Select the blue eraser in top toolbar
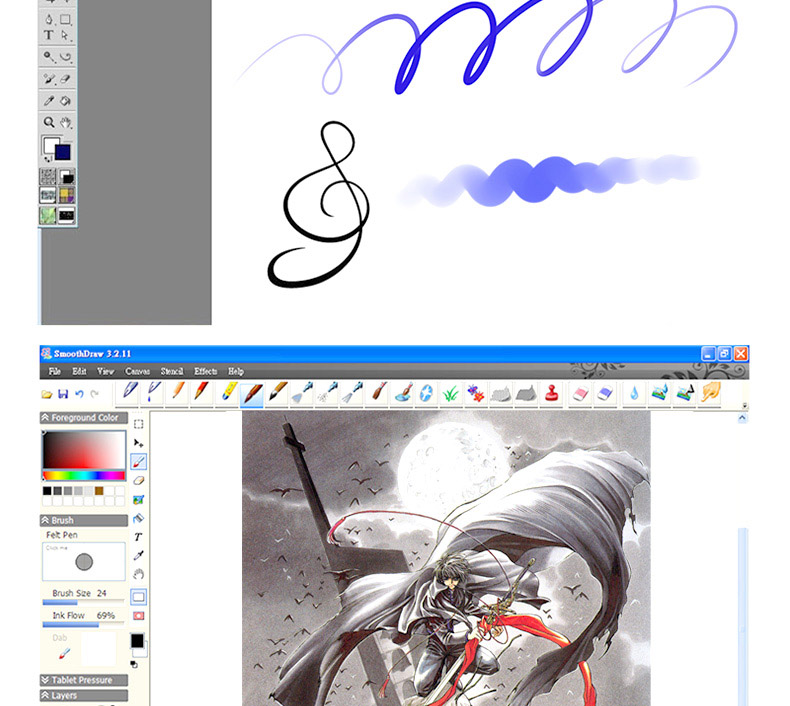This screenshot has width=790, height=706. click(604, 393)
